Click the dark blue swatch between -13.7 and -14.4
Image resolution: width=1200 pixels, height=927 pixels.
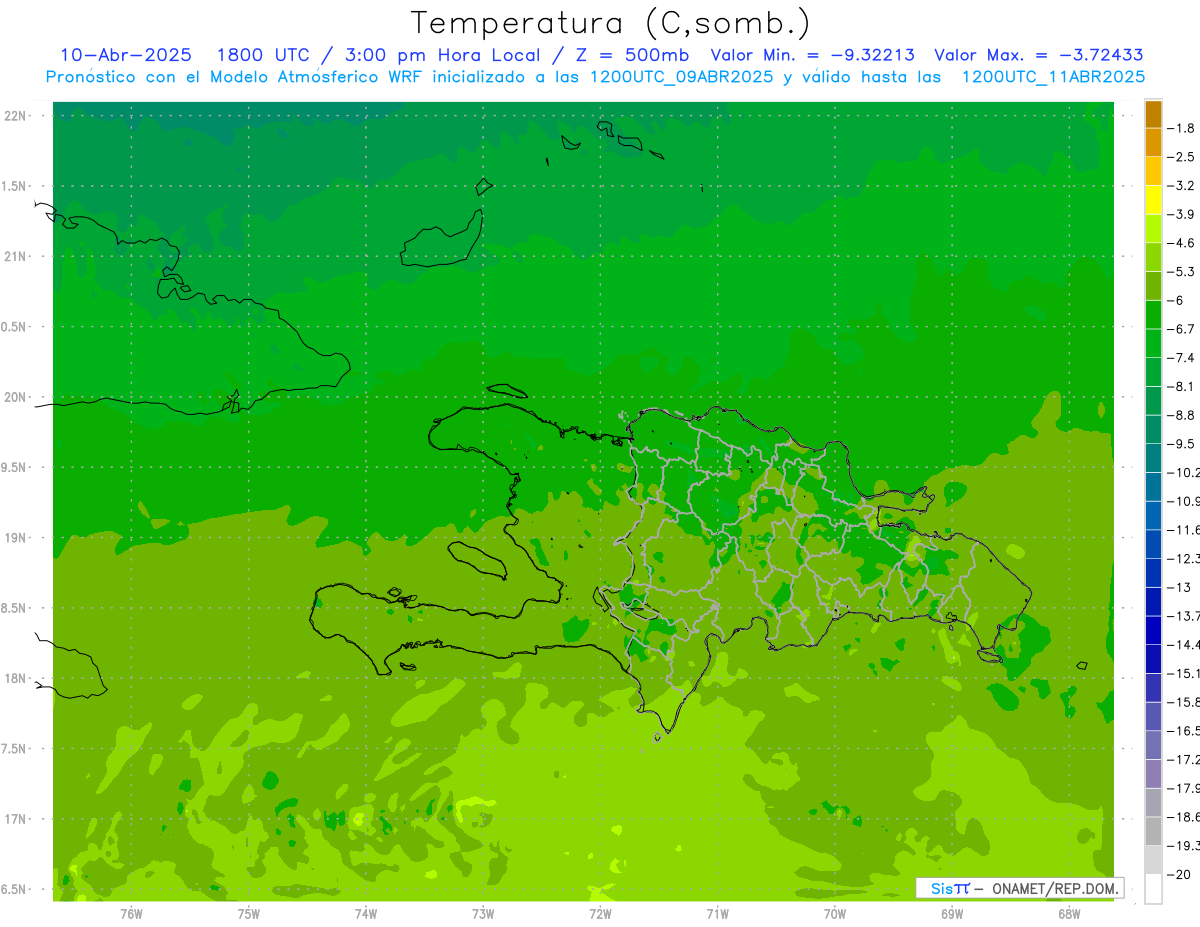point(1153,630)
